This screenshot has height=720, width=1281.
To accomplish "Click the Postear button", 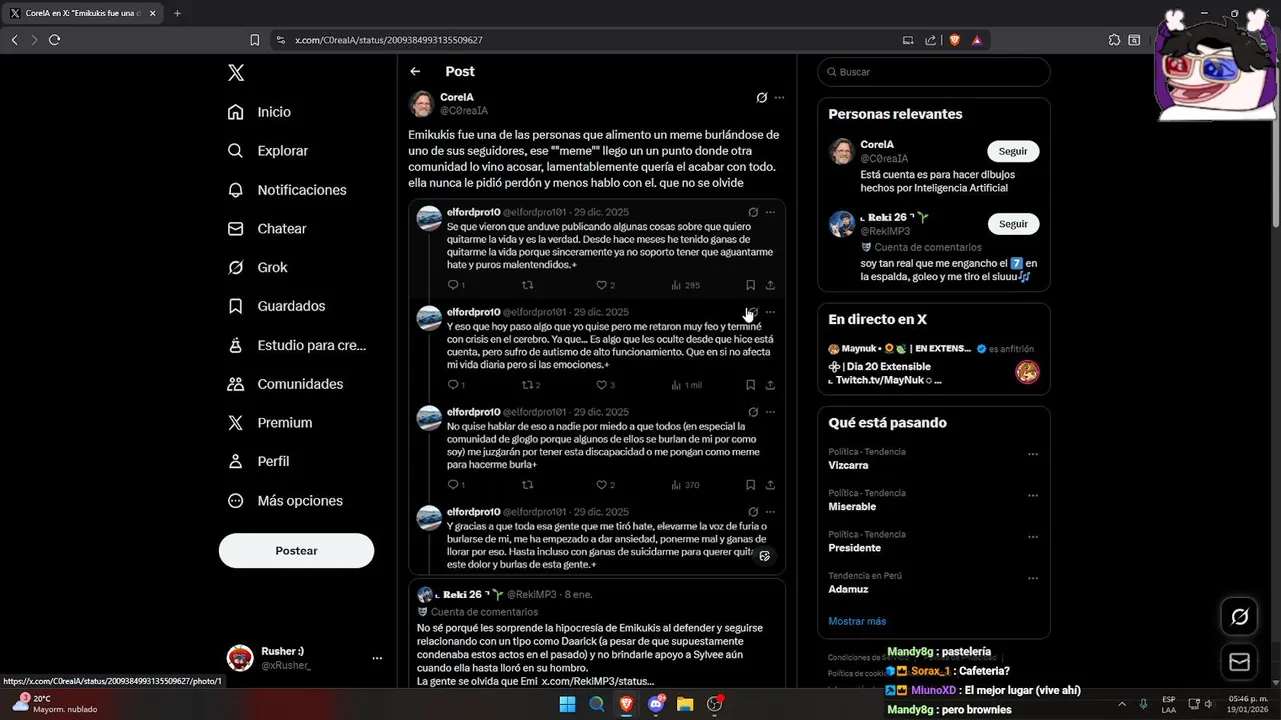I will click(296, 551).
